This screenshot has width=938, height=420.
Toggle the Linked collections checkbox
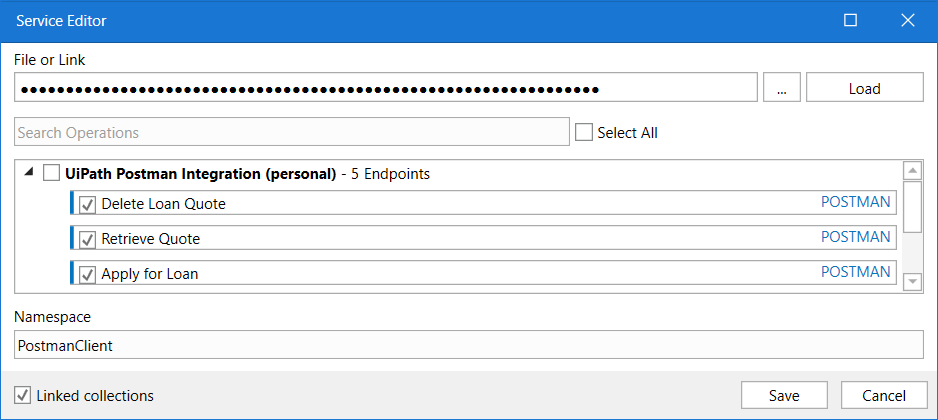point(23,395)
